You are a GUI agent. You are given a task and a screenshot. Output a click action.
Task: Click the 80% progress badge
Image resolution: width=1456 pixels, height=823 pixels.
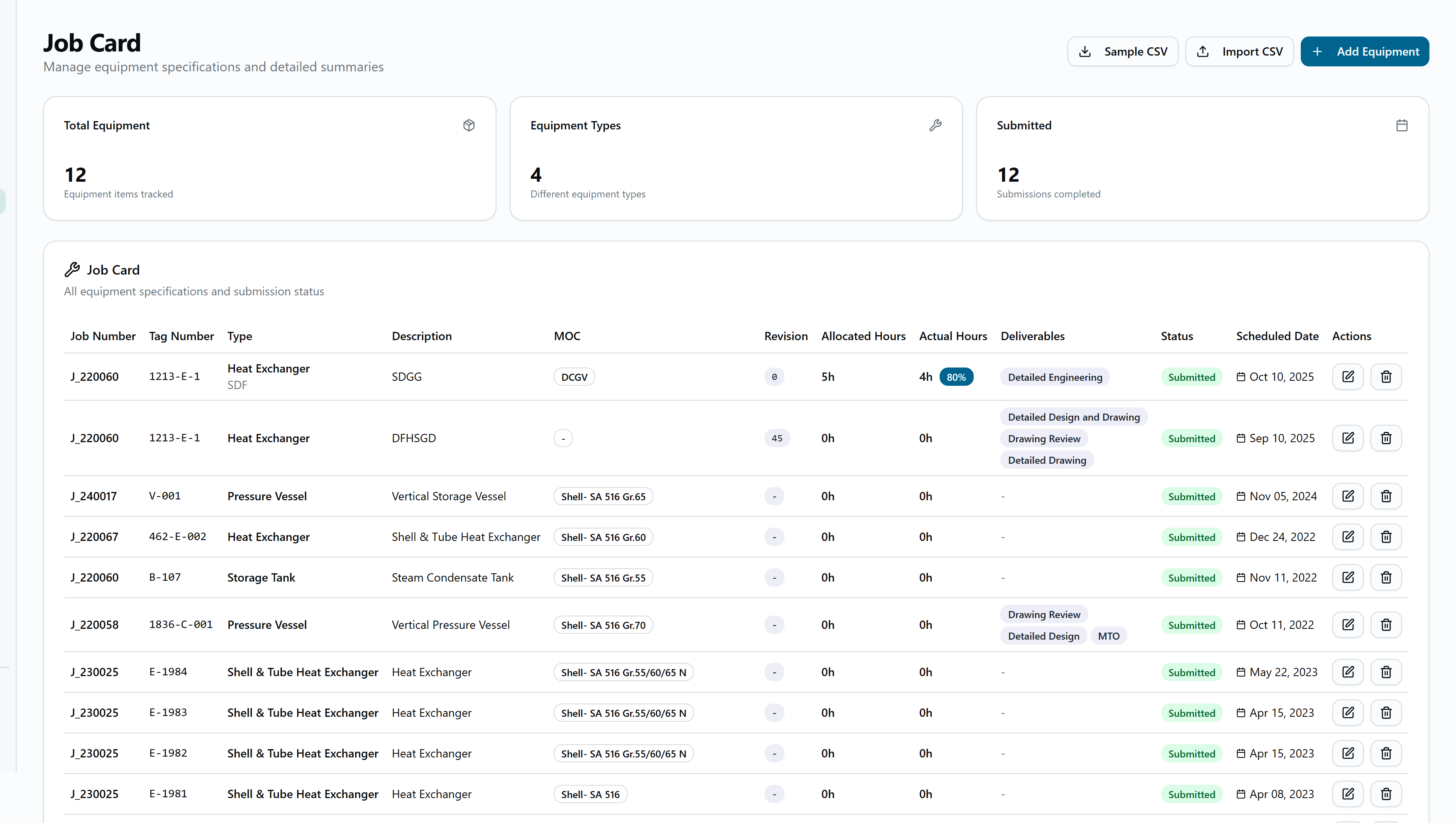[955, 377]
